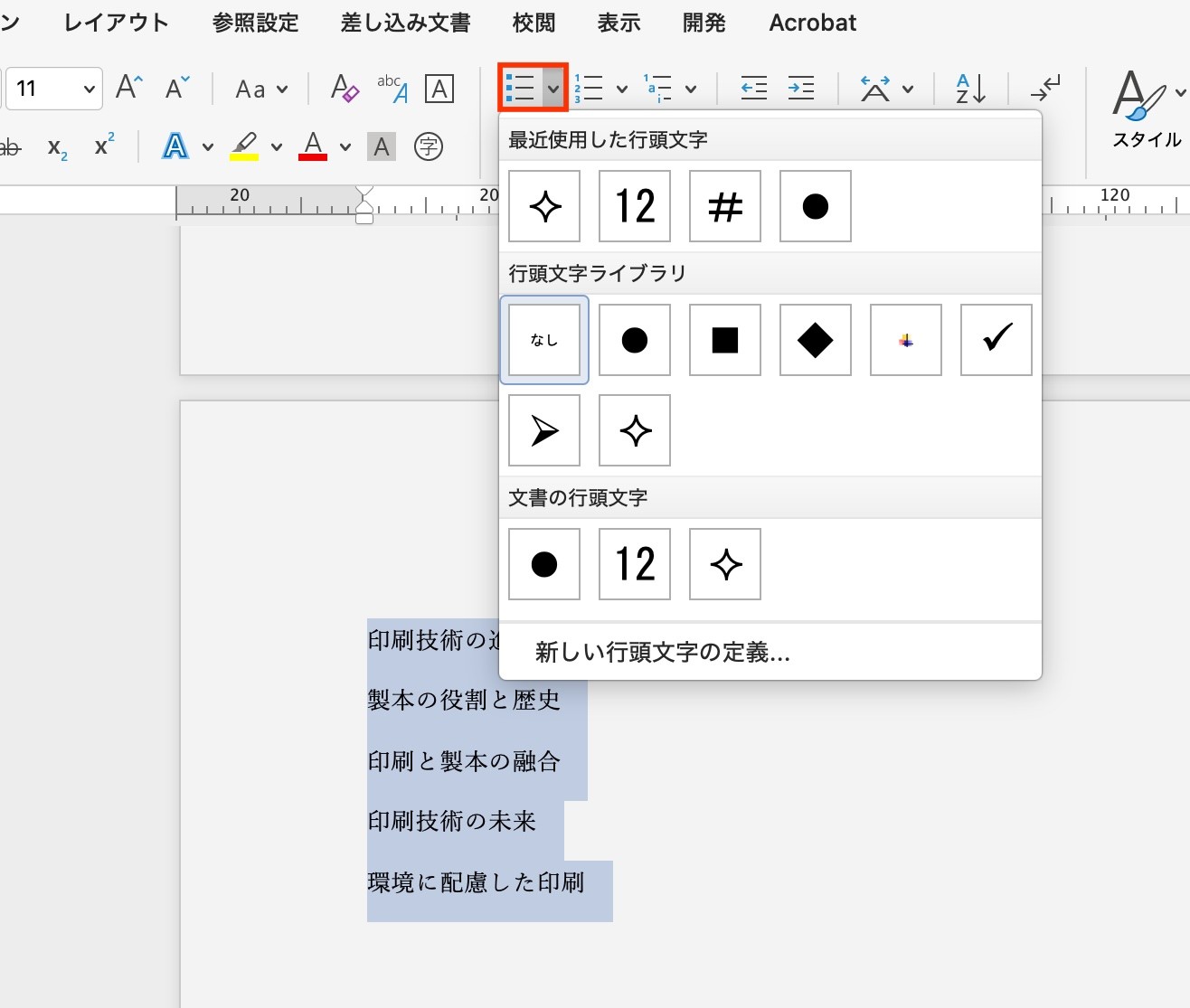
Task: Expand the numbered list dropdown arrow
Action: pos(622,89)
